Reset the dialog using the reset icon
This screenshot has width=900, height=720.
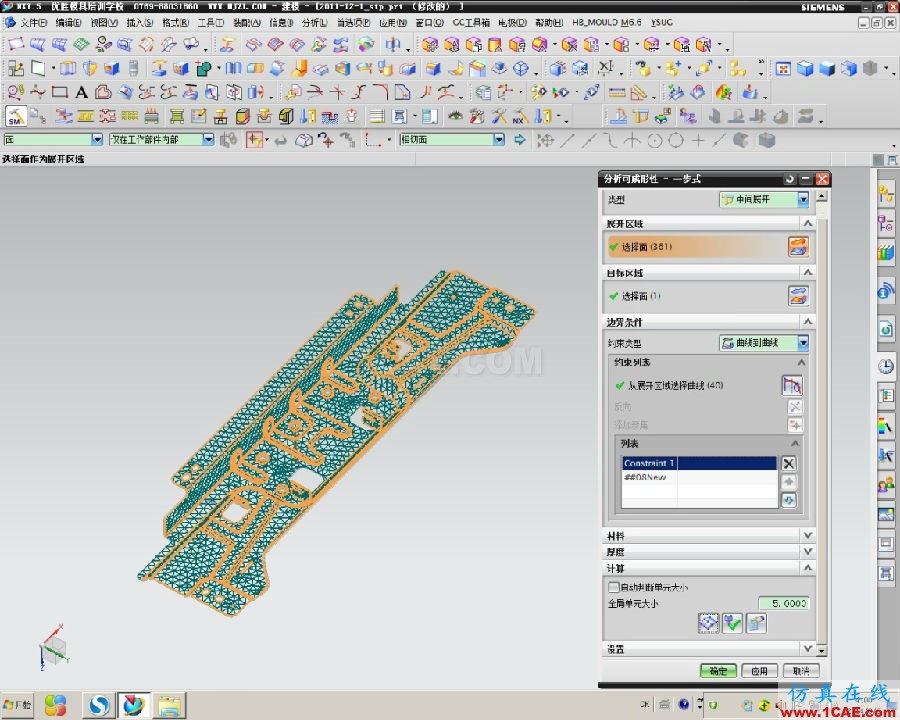[789, 179]
